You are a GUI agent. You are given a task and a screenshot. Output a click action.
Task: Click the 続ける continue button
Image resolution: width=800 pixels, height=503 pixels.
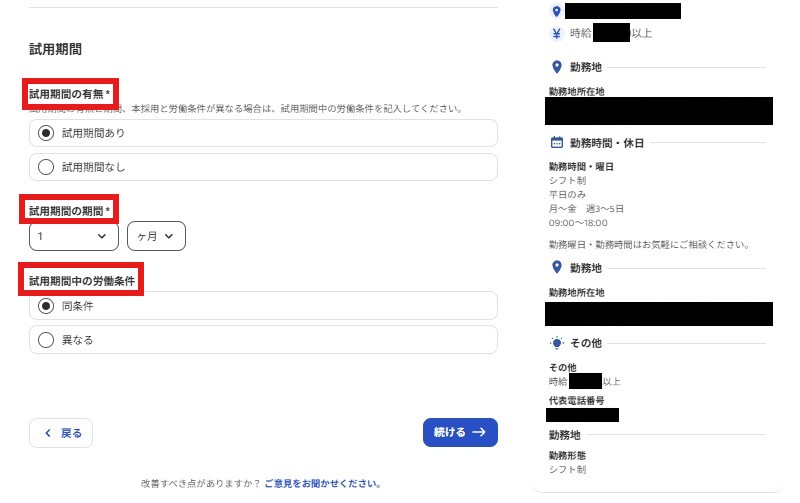click(x=460, y=432)
